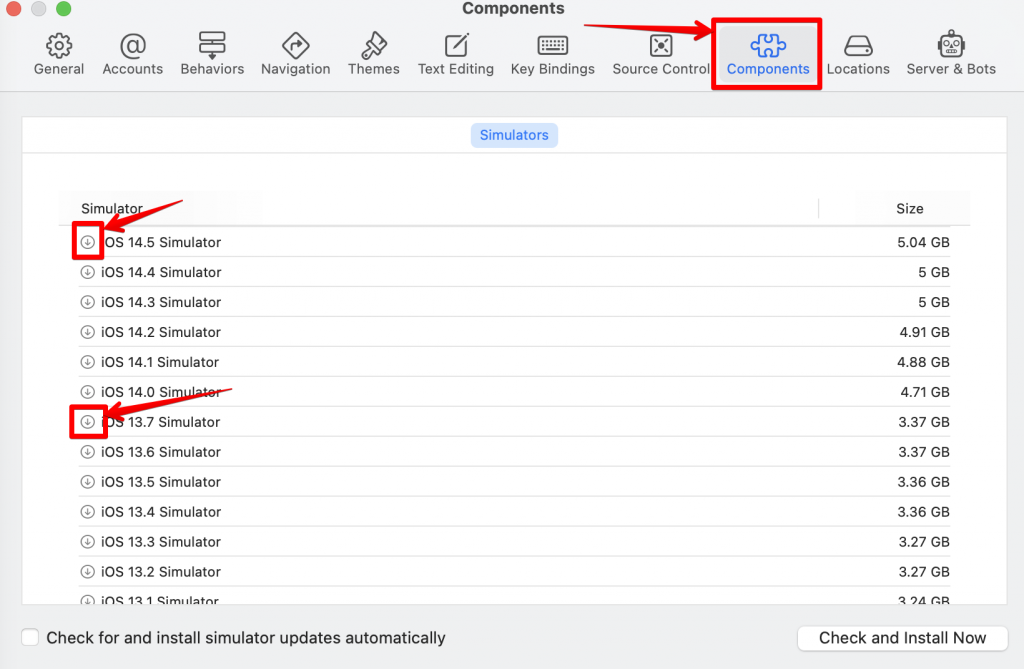The image size is (1024, 669).
Task: Click the Check and Install Now button
Action: click(903, 638)
